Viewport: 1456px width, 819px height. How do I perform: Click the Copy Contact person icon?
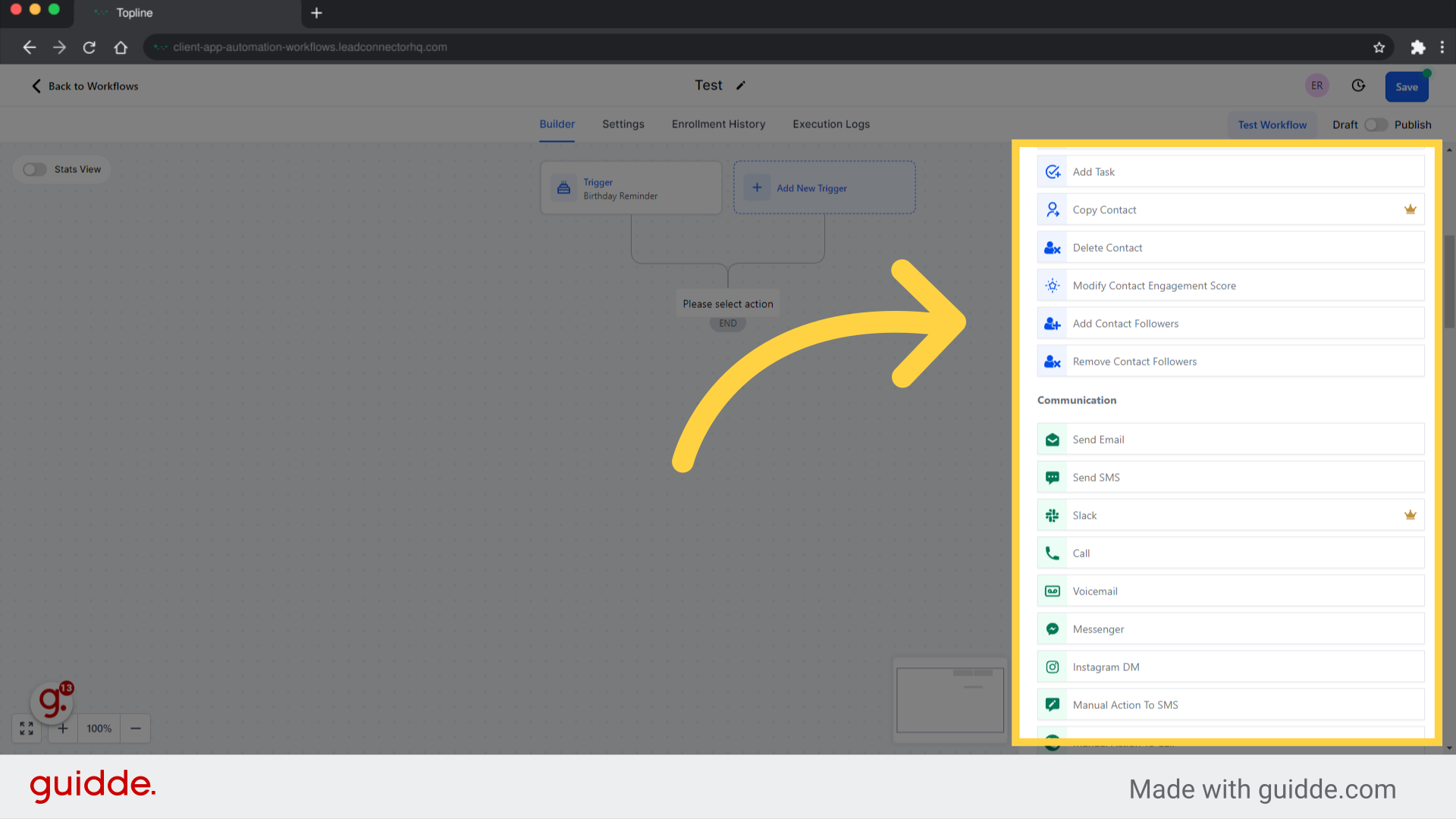[1053, 210]
